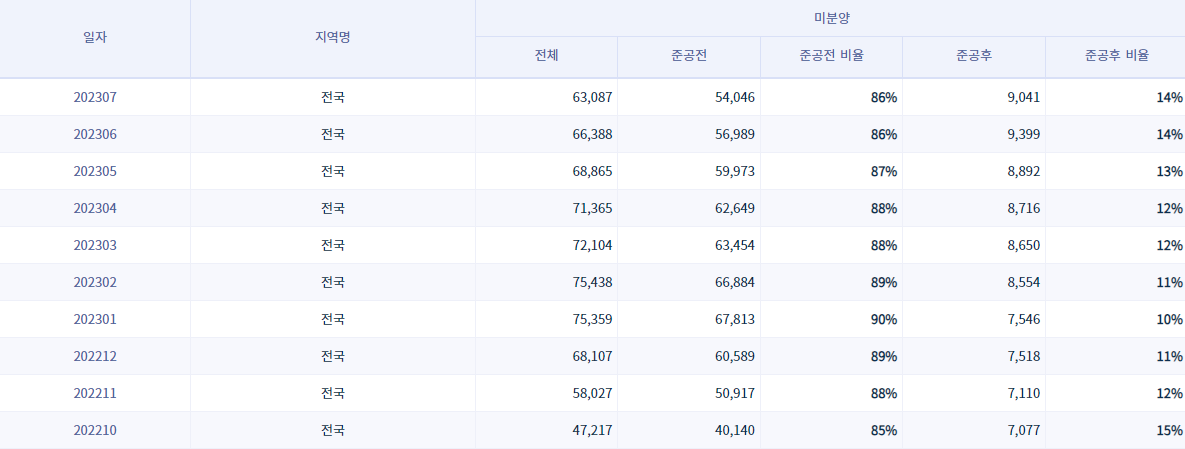Click pre-completion value 50,917
The height and width of the screenshot is (449, 1185).
coord(735,393)
